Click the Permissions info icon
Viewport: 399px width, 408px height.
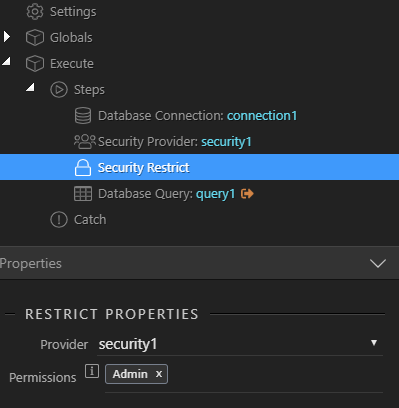pyautogui.click(x=92, y=371)
